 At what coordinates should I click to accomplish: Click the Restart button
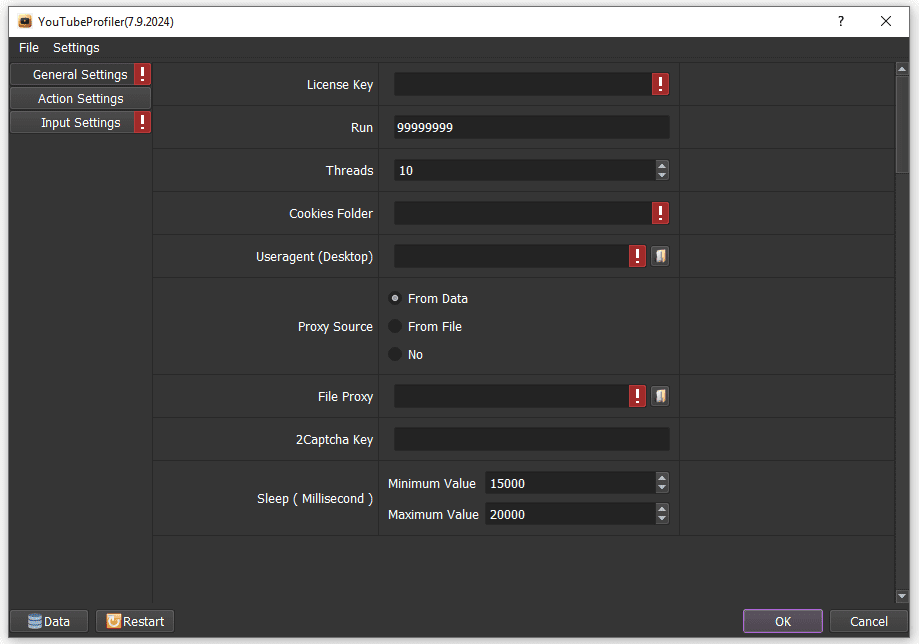(x=135, y=621)
